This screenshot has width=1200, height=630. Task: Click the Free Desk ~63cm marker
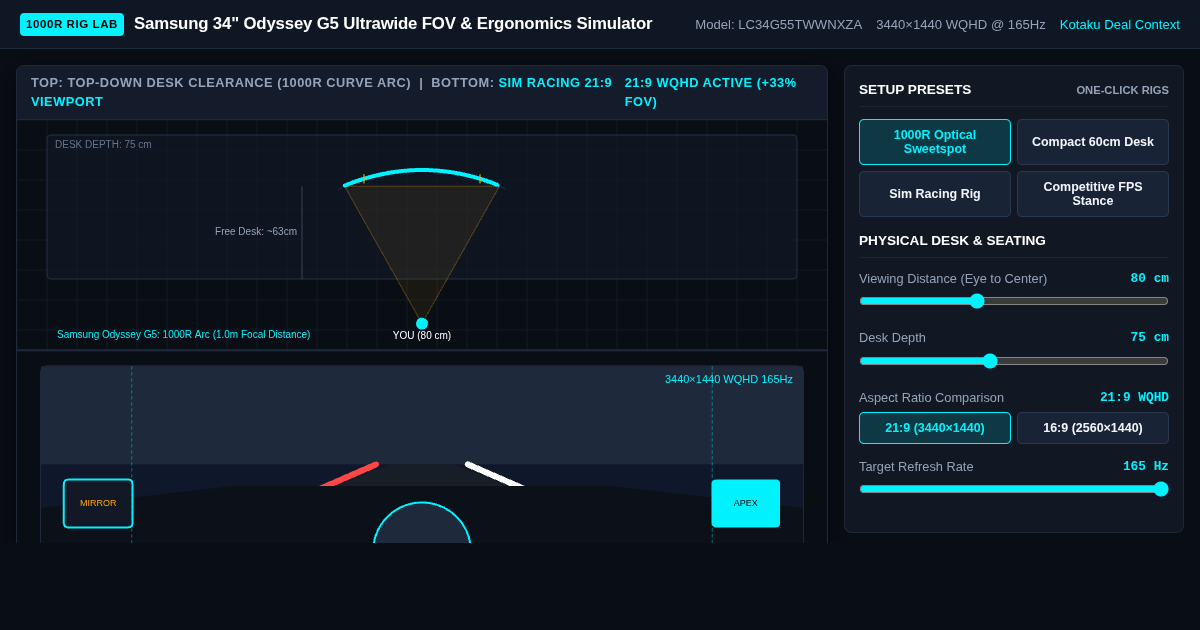(256, 232)
